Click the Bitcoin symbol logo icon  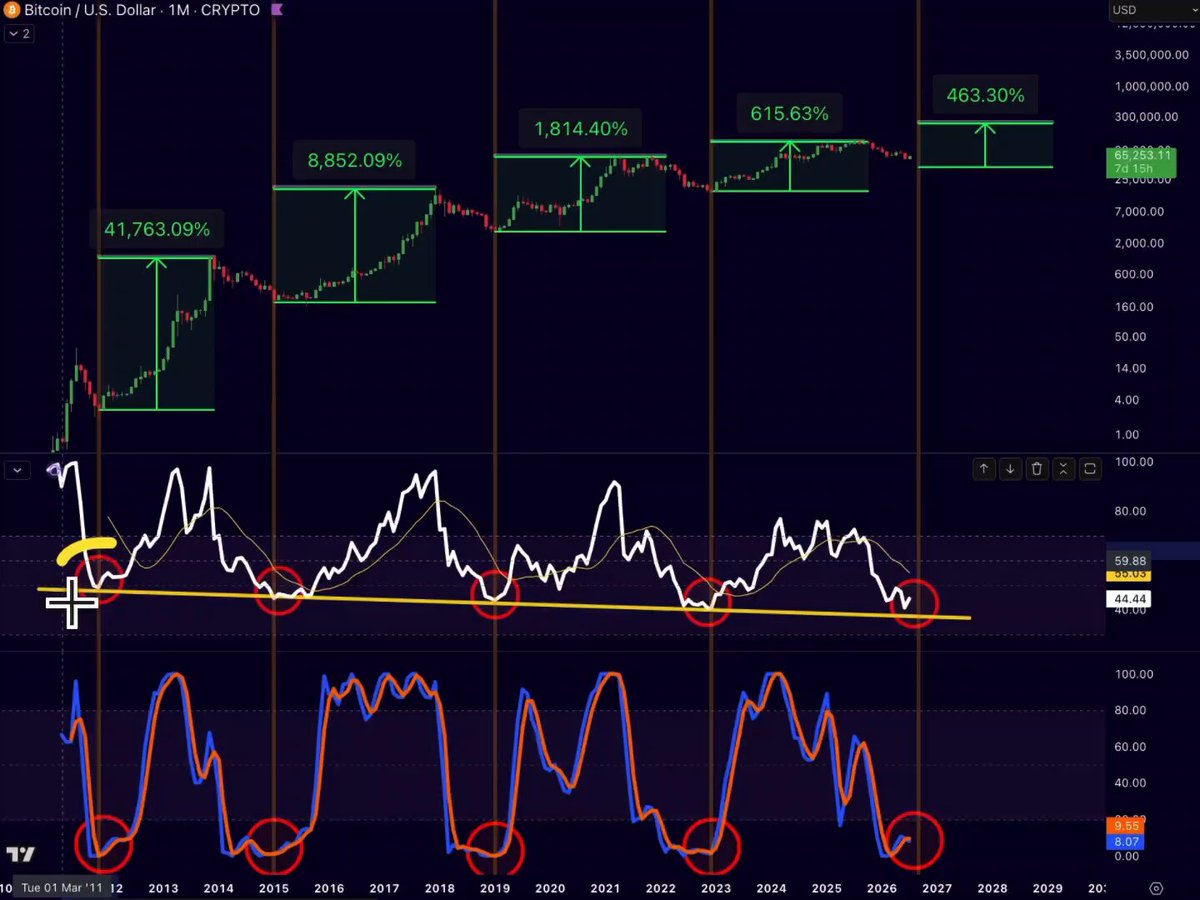(x=12, y=10)
